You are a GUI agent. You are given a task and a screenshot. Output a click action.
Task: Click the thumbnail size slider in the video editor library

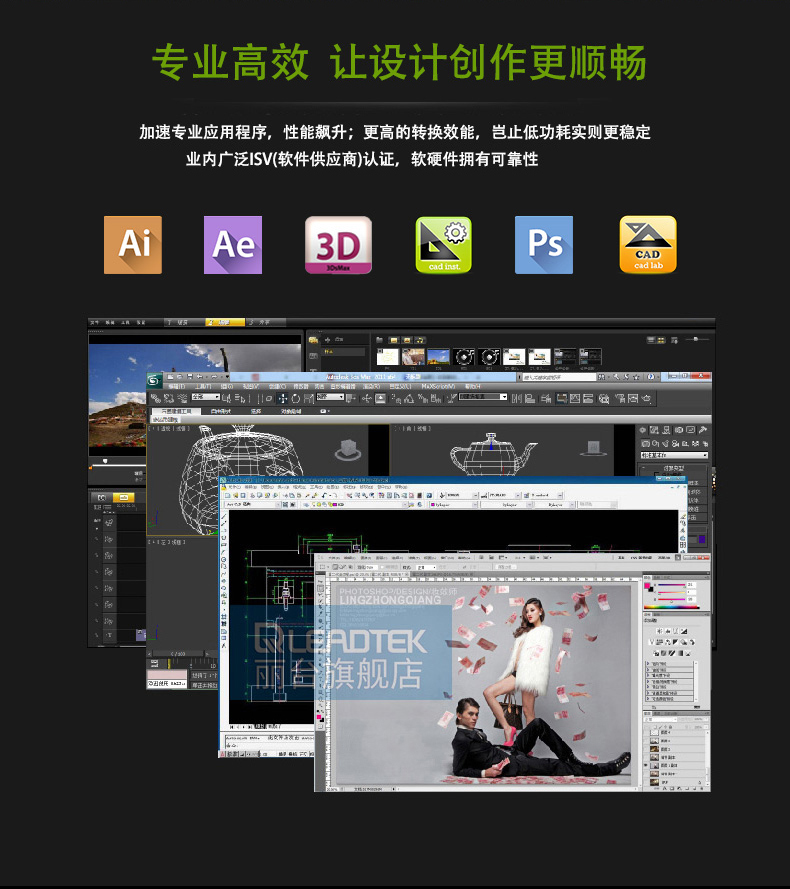696,340
